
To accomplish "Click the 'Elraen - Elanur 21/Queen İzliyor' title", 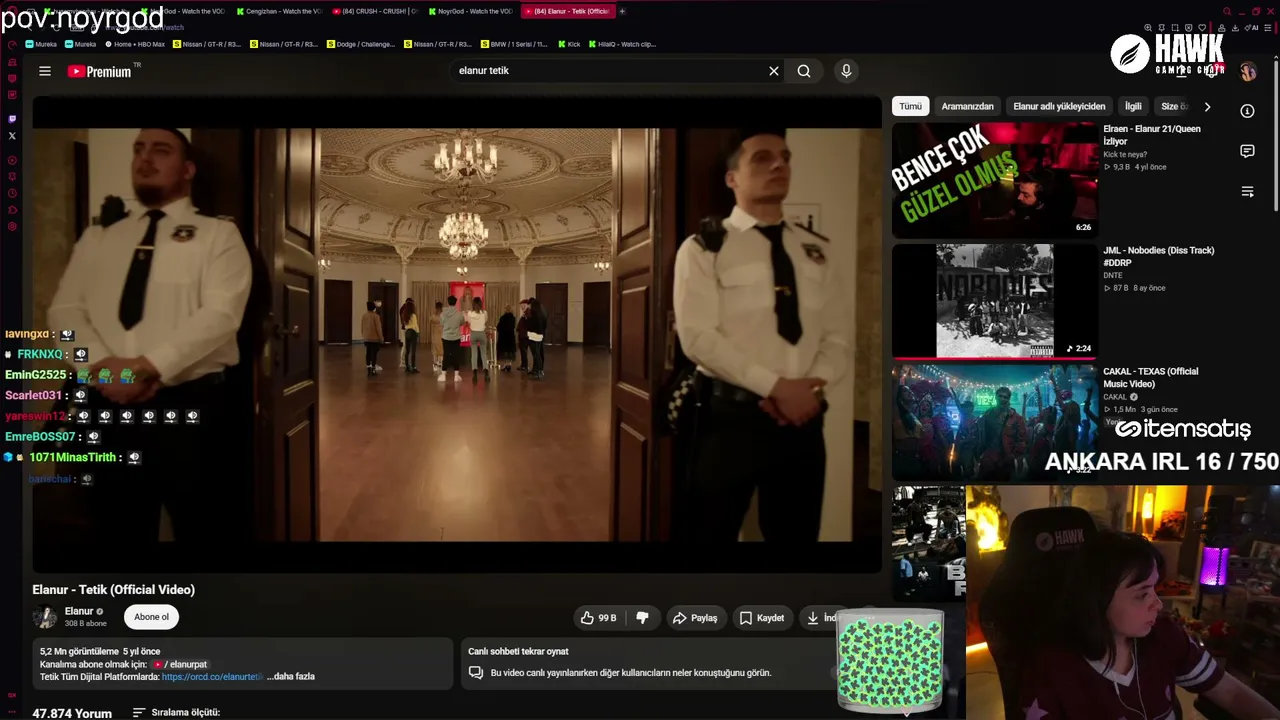I will (x=1152, y=135).
